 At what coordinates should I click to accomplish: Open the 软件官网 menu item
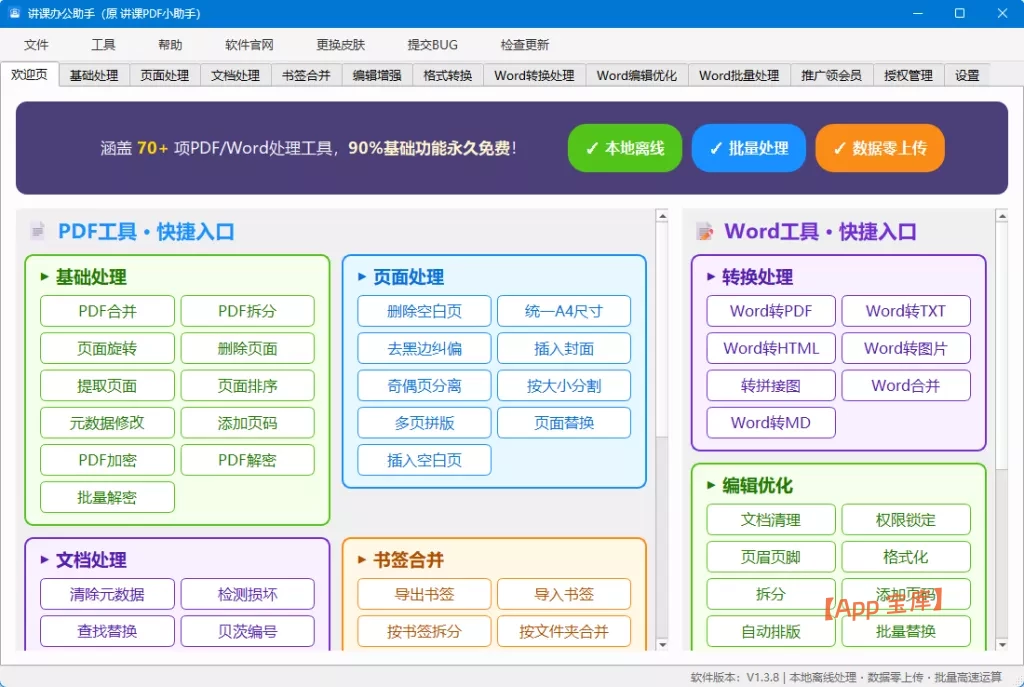(249, 44)
